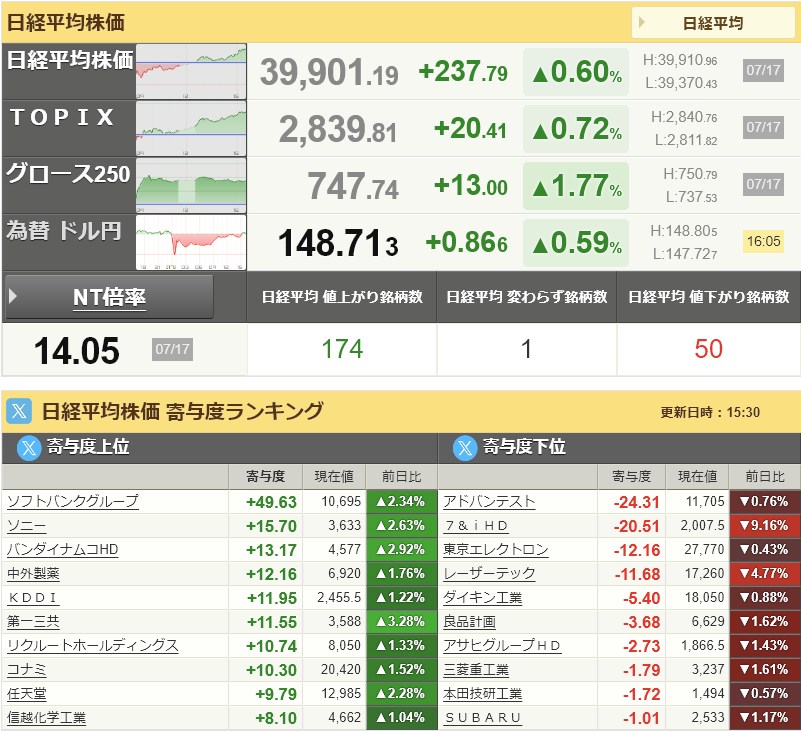Open the 第一三共 stock link
The height and width of the screenshot is (731, 801).
[x=33, y=621]
